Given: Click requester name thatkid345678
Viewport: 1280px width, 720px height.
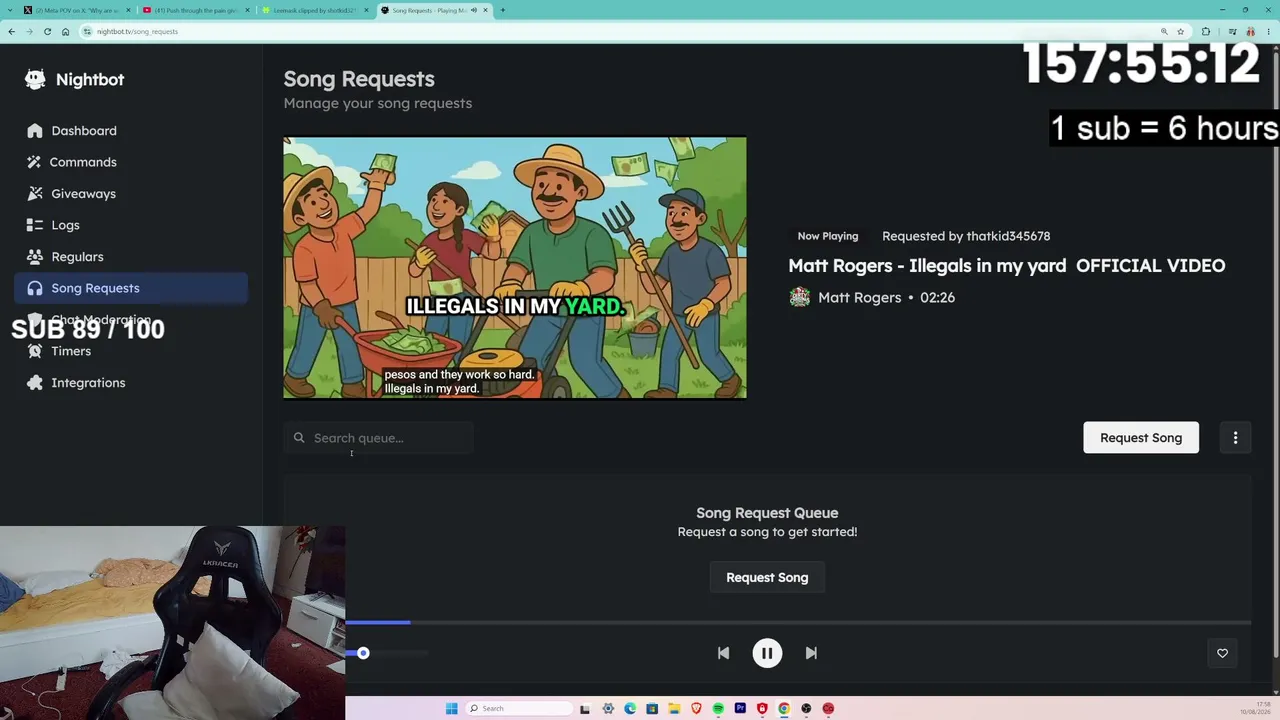Looking at the screenshot, I should 1008,236.
